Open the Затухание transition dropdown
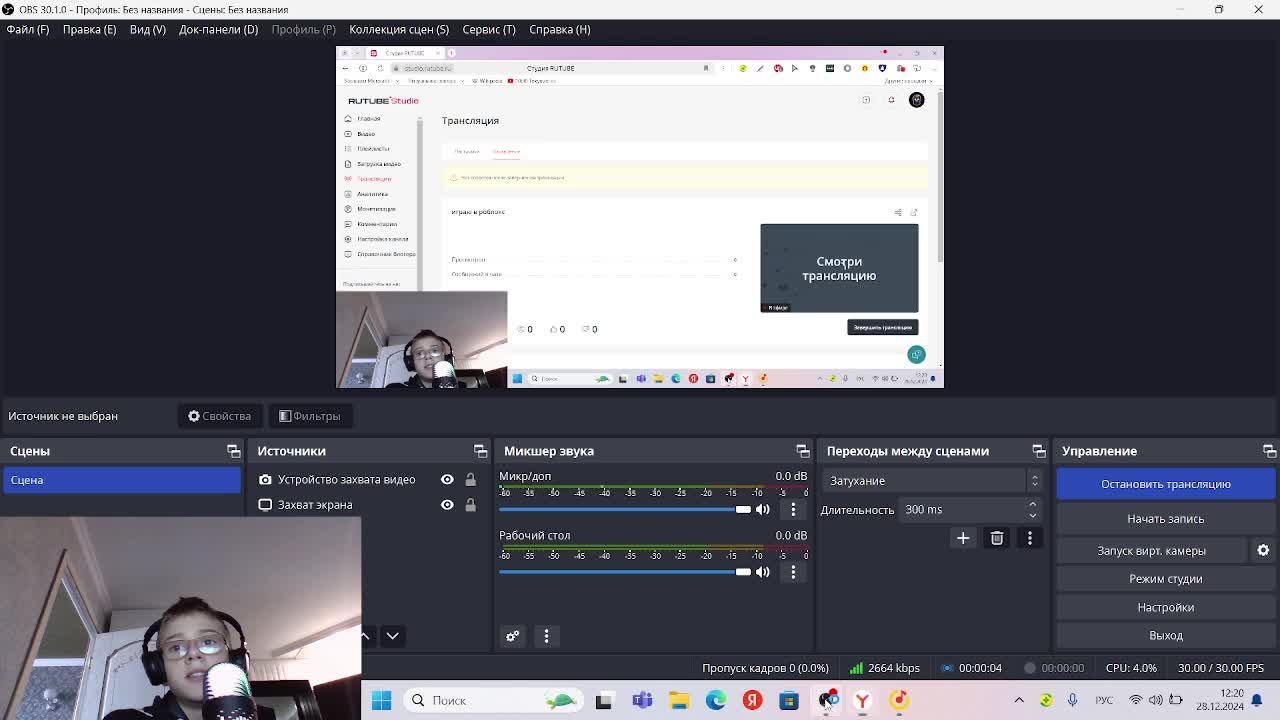Image resolution: width=1280 pixels, height=720 pixels. point(933,481)
